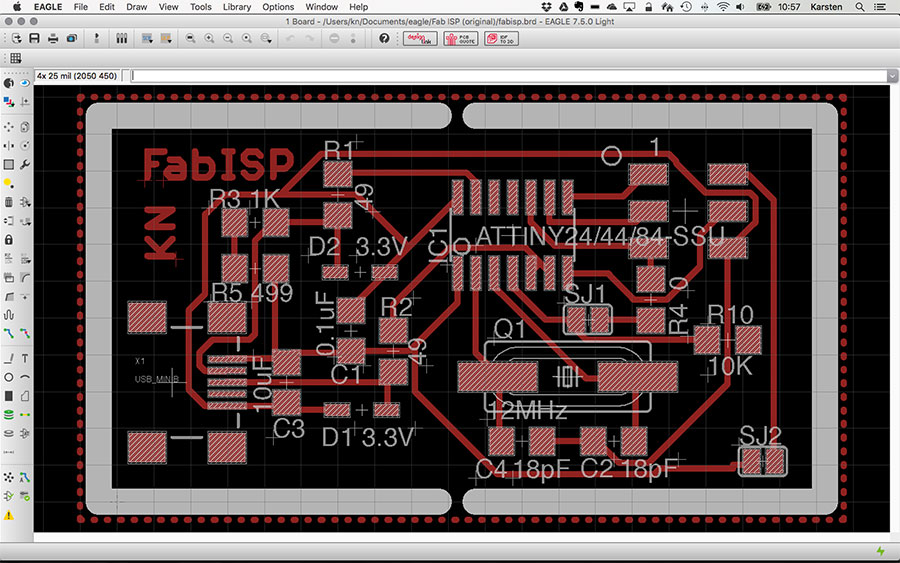This screenshot has height=563, width=900.
Task: Select the Rect tool
Action: tap(9, 396)
